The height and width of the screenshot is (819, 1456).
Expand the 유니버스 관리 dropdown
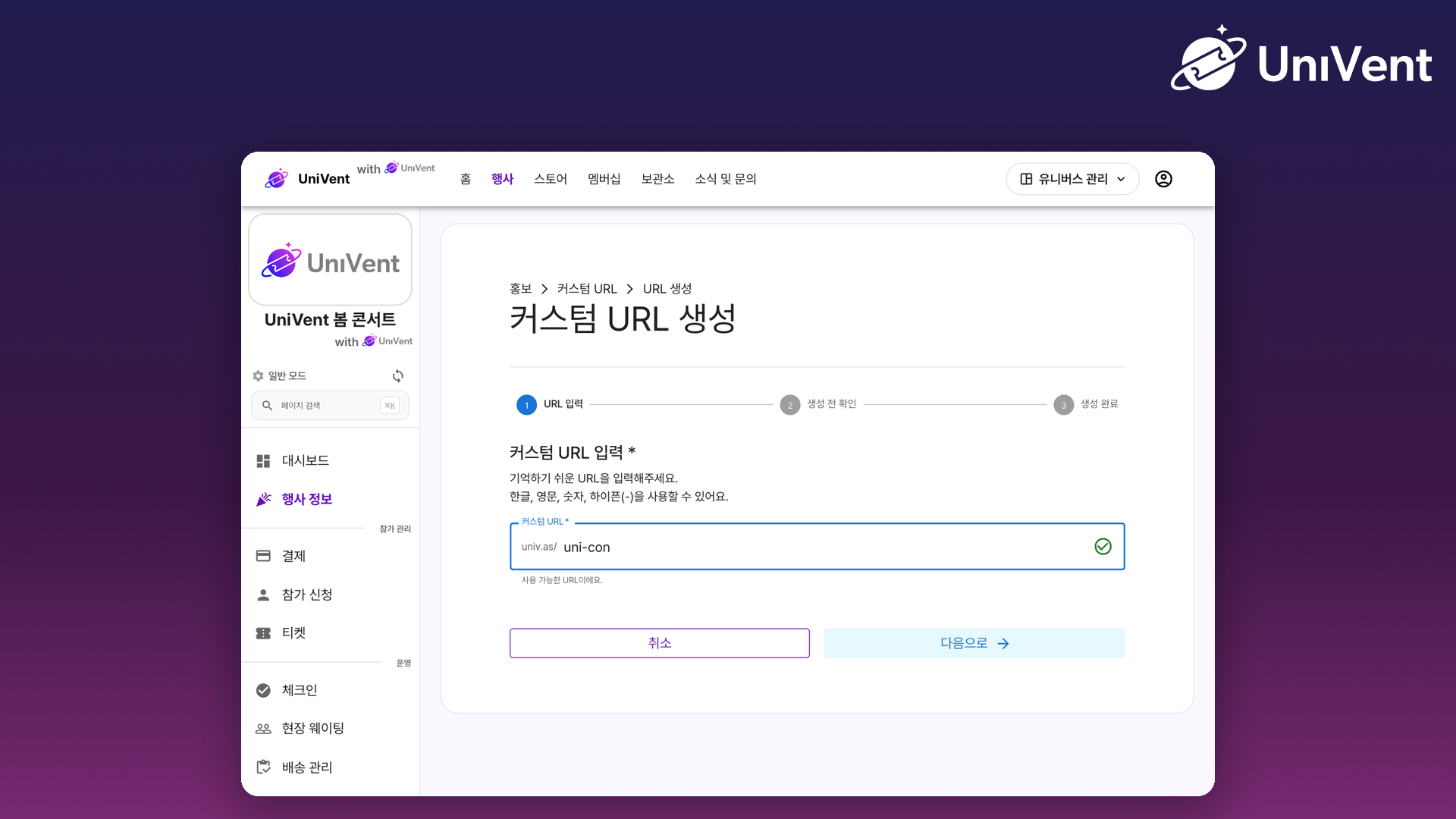(x=1072, y=179)
